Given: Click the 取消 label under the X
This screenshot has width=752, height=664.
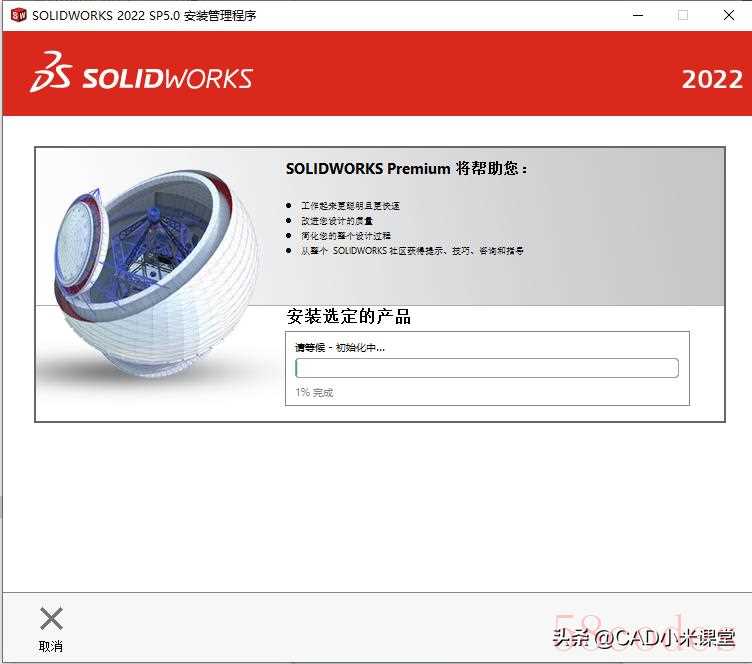Looking at the screenshot, I should (51, 646).
